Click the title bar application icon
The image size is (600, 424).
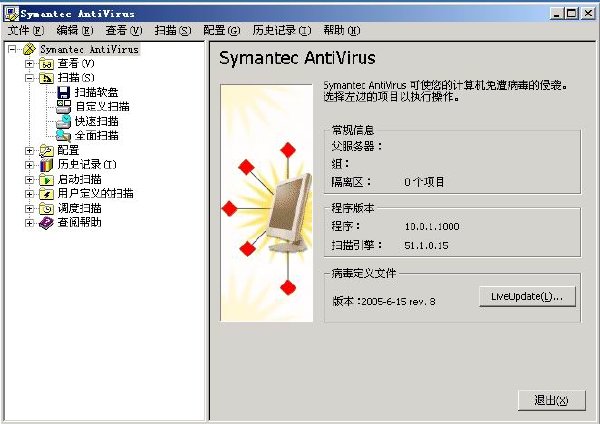(x=11, y=14)
